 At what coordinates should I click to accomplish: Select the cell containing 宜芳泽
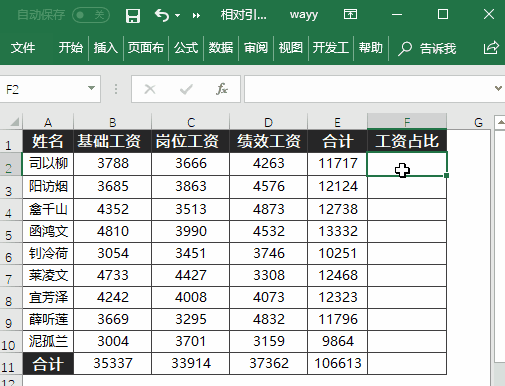[48, 297]
